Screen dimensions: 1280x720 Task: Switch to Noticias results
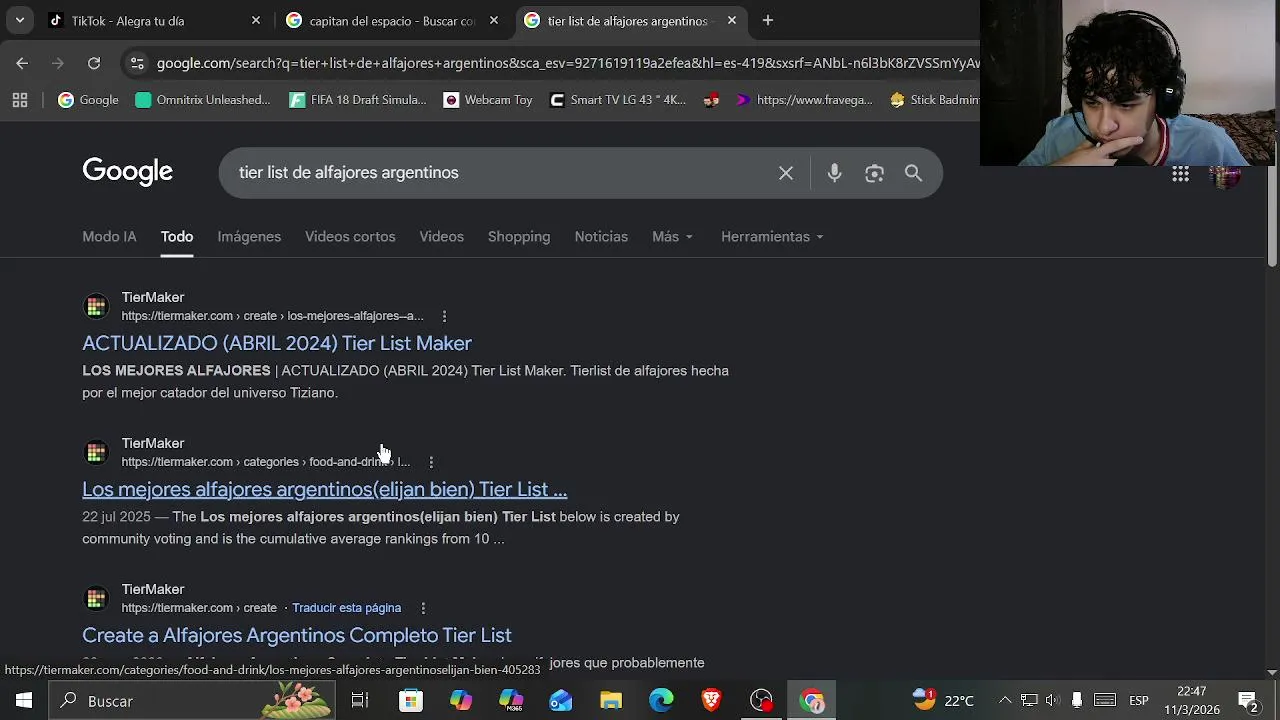[601, 237]
